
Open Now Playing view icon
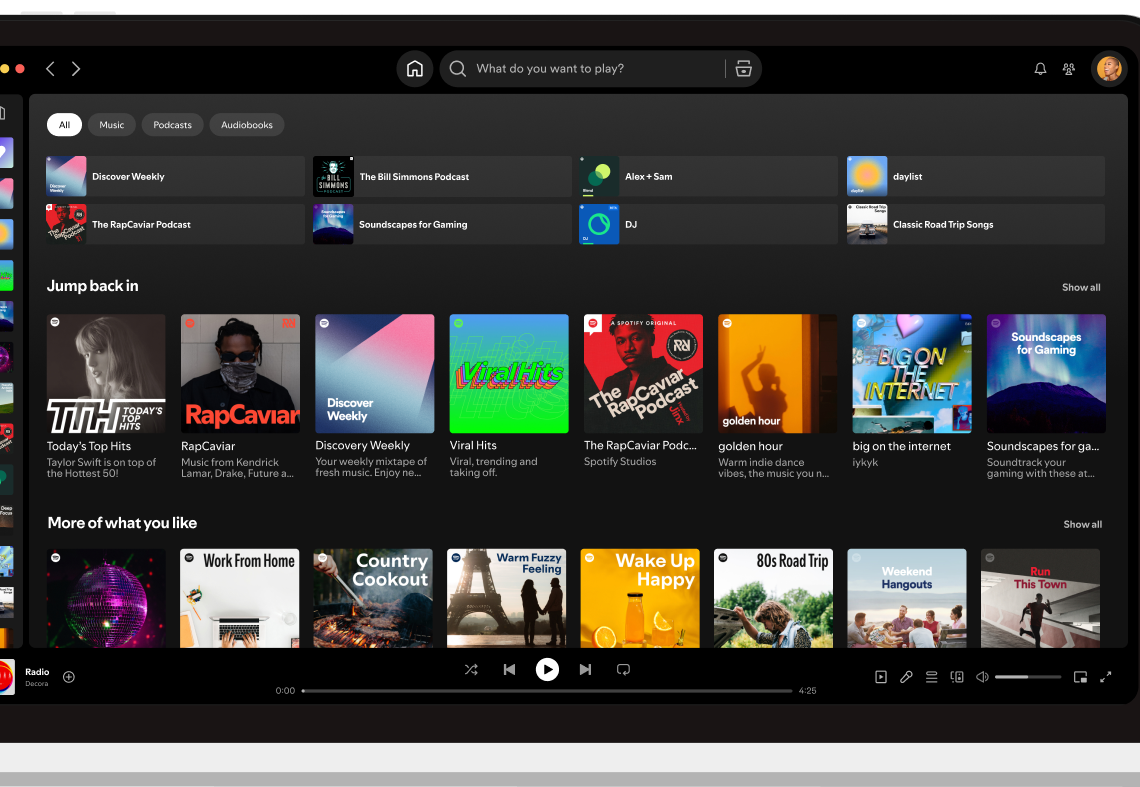[880, 676]
